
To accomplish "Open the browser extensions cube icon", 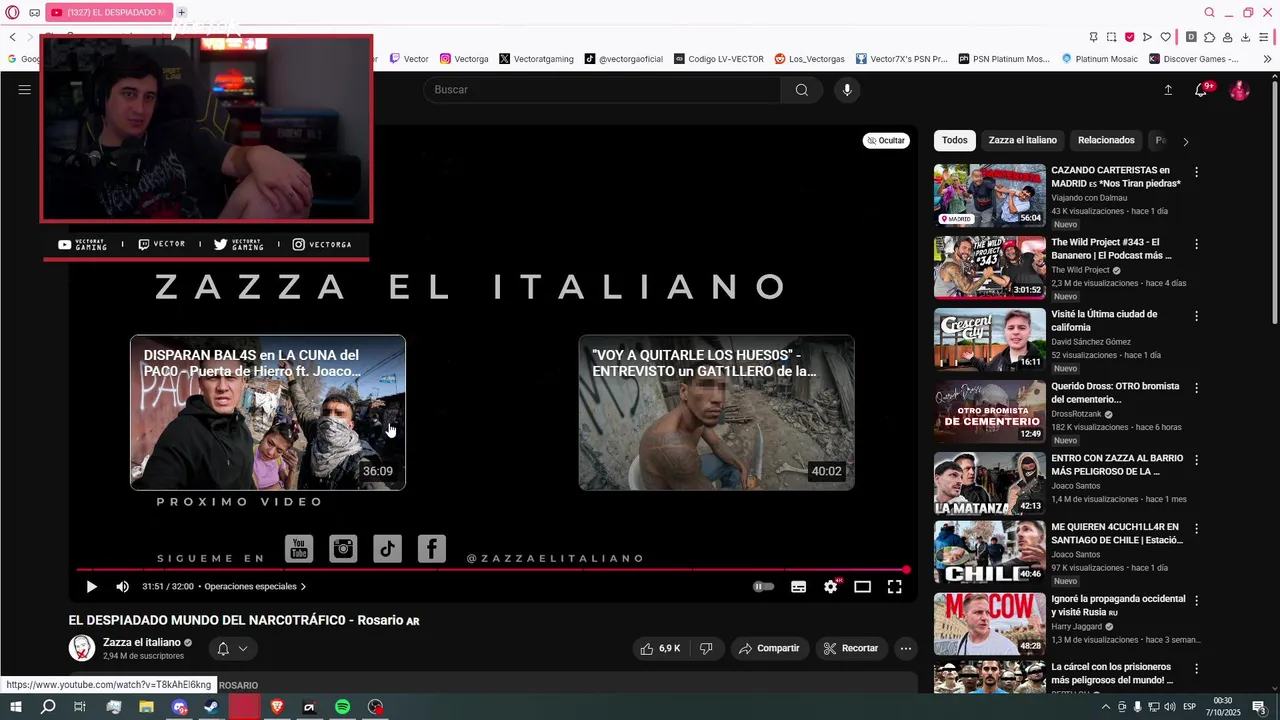I will [1209, 37].
